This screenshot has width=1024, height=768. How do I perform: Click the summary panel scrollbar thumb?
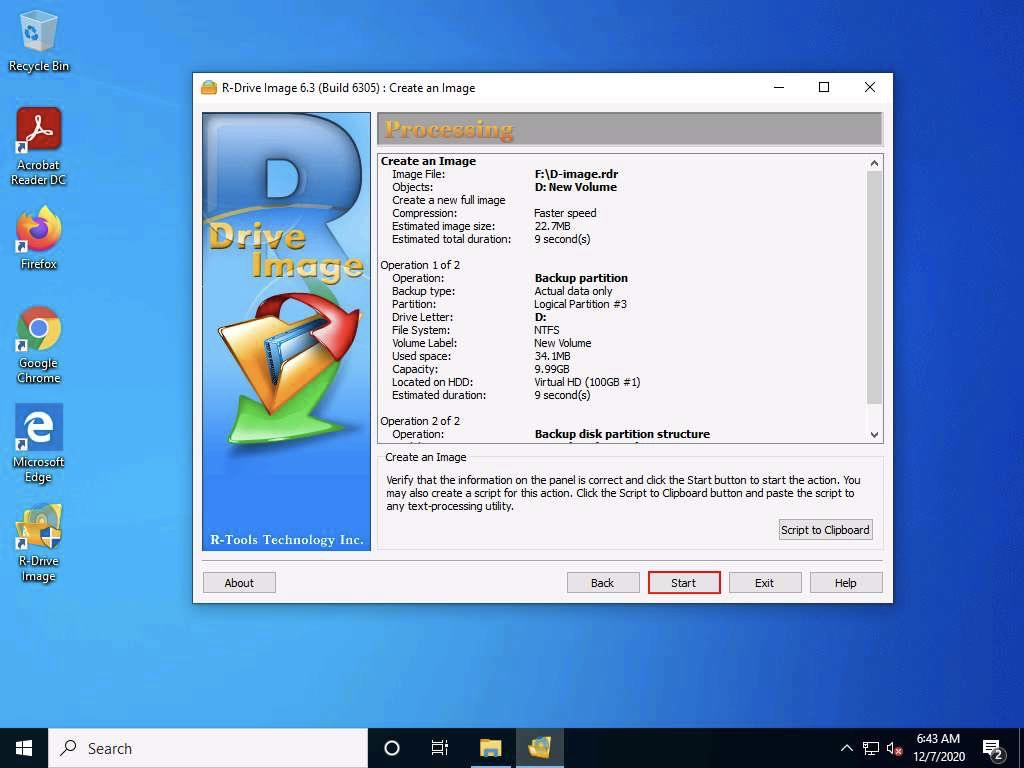pyautogui.click(x=874, y=287)
